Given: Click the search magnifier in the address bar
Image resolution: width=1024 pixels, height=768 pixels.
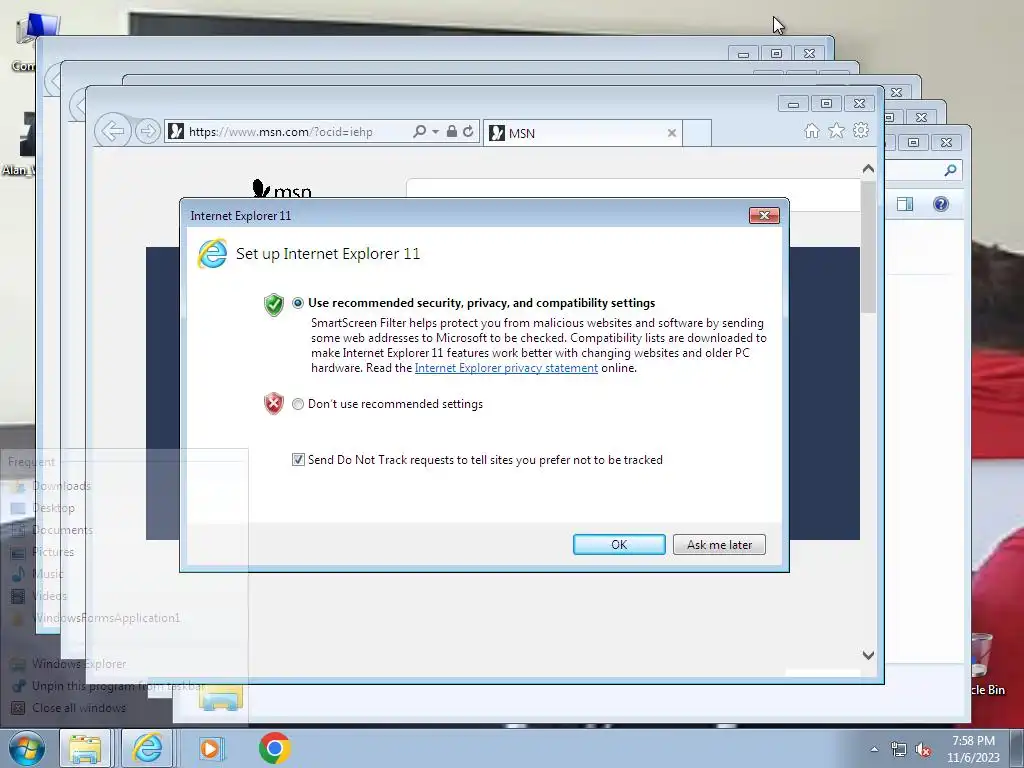Looking at the screenshot, I should (x=419, y=131).
